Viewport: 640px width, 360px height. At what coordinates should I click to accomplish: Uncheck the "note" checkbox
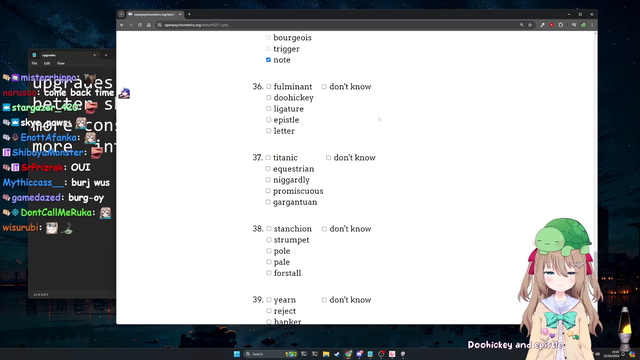269,60
